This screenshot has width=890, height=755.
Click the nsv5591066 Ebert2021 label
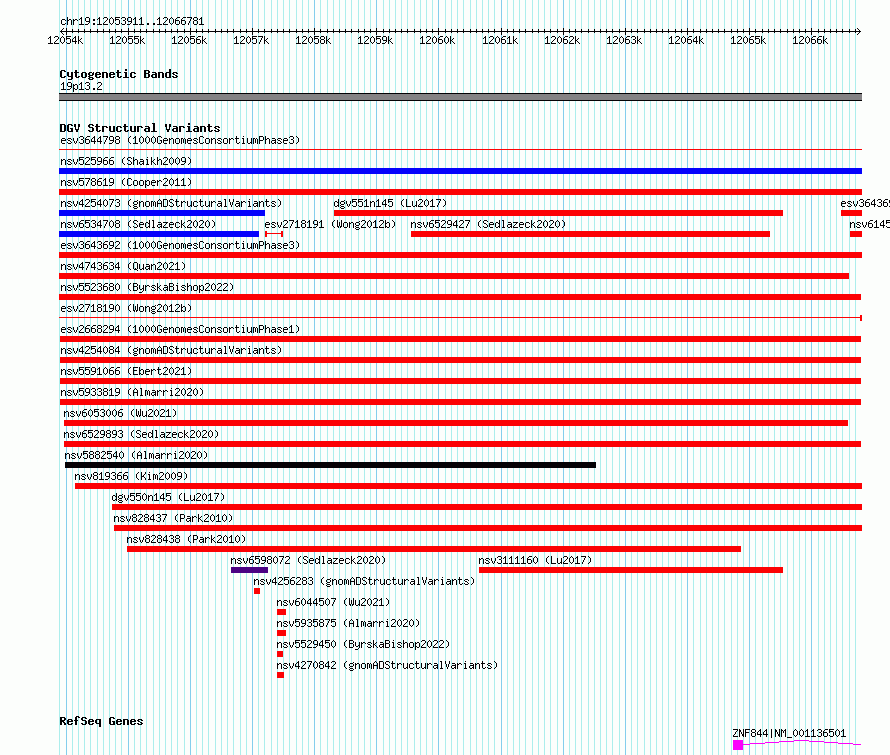coord(126,371)
